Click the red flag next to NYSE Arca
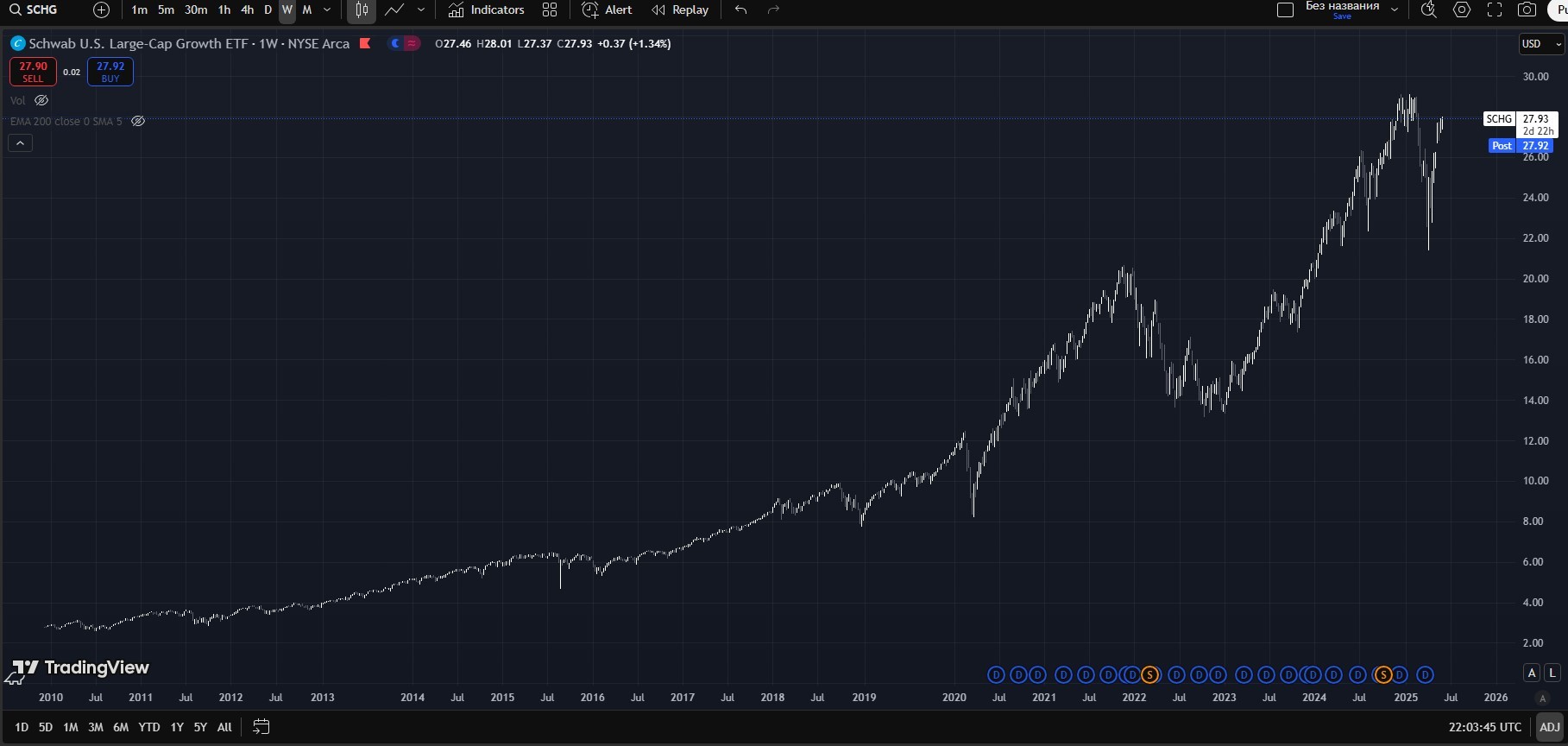1568x746 pixels. click(365, 43)
